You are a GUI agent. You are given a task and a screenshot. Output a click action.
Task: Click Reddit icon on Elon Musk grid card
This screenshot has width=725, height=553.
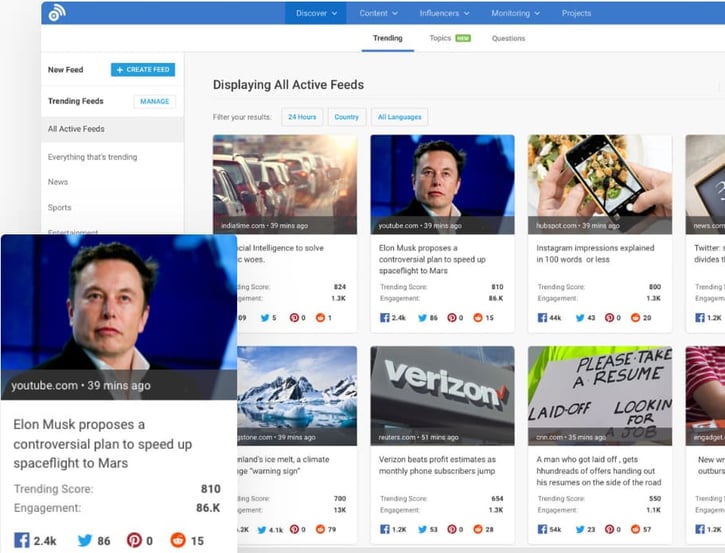(x=478, y=318)
